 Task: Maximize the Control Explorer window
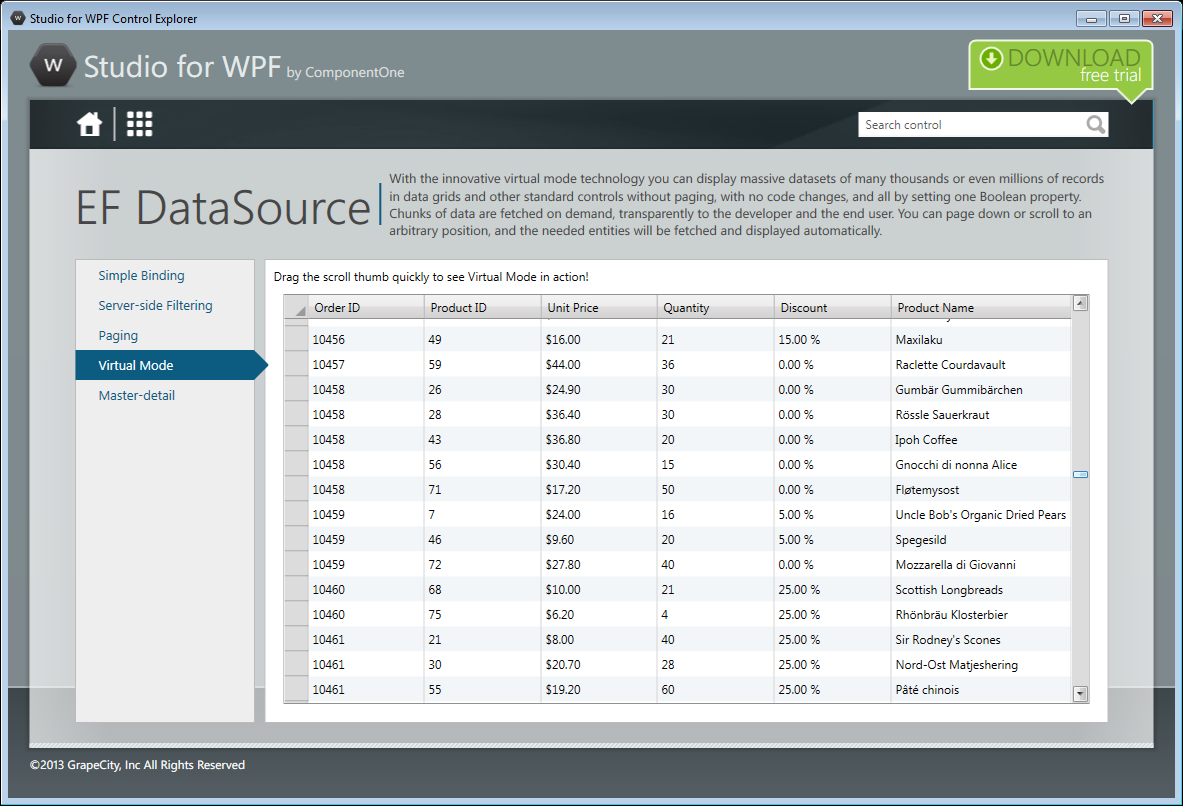coord(1124,18)
